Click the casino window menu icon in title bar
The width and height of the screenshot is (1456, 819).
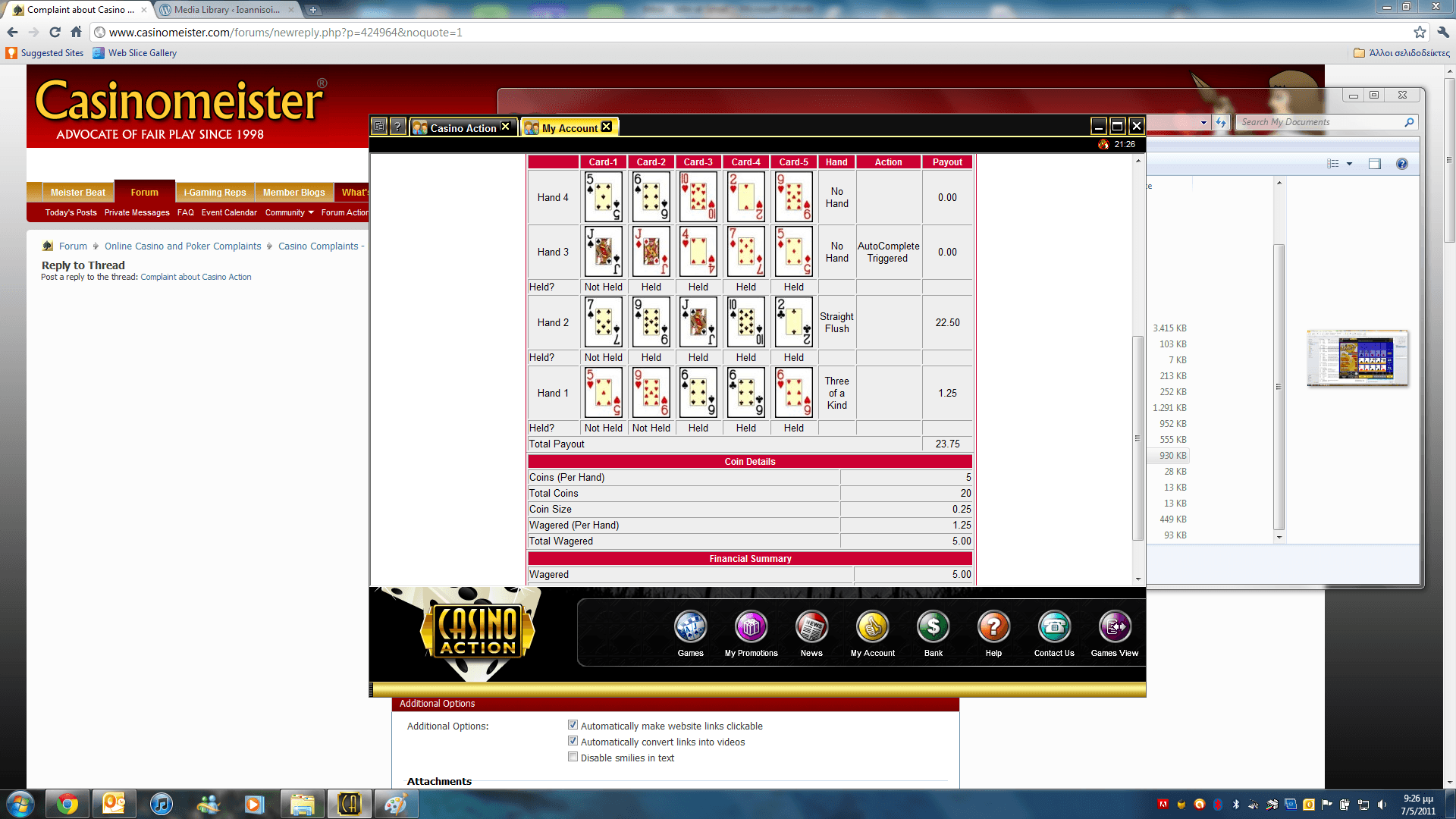(x=380, y=127)
